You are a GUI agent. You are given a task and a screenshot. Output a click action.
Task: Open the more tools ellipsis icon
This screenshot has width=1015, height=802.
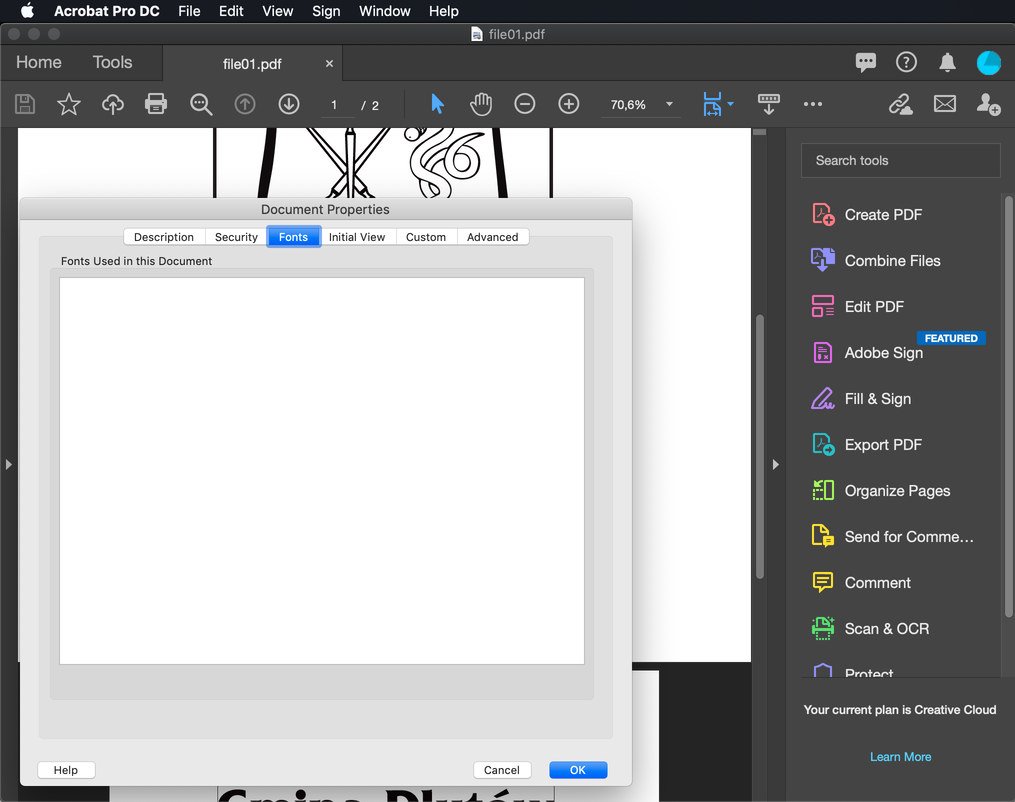[812, 104]
